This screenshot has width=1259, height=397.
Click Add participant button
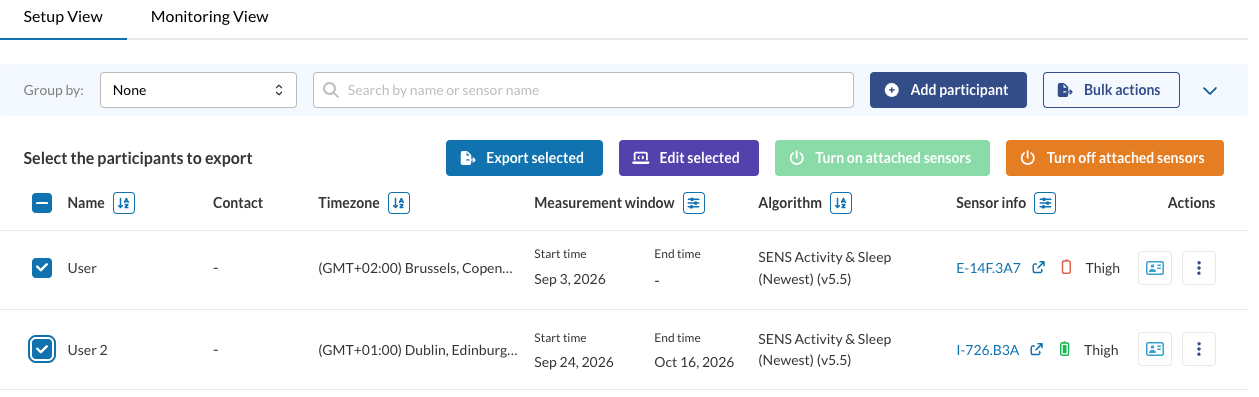[948, 90]
